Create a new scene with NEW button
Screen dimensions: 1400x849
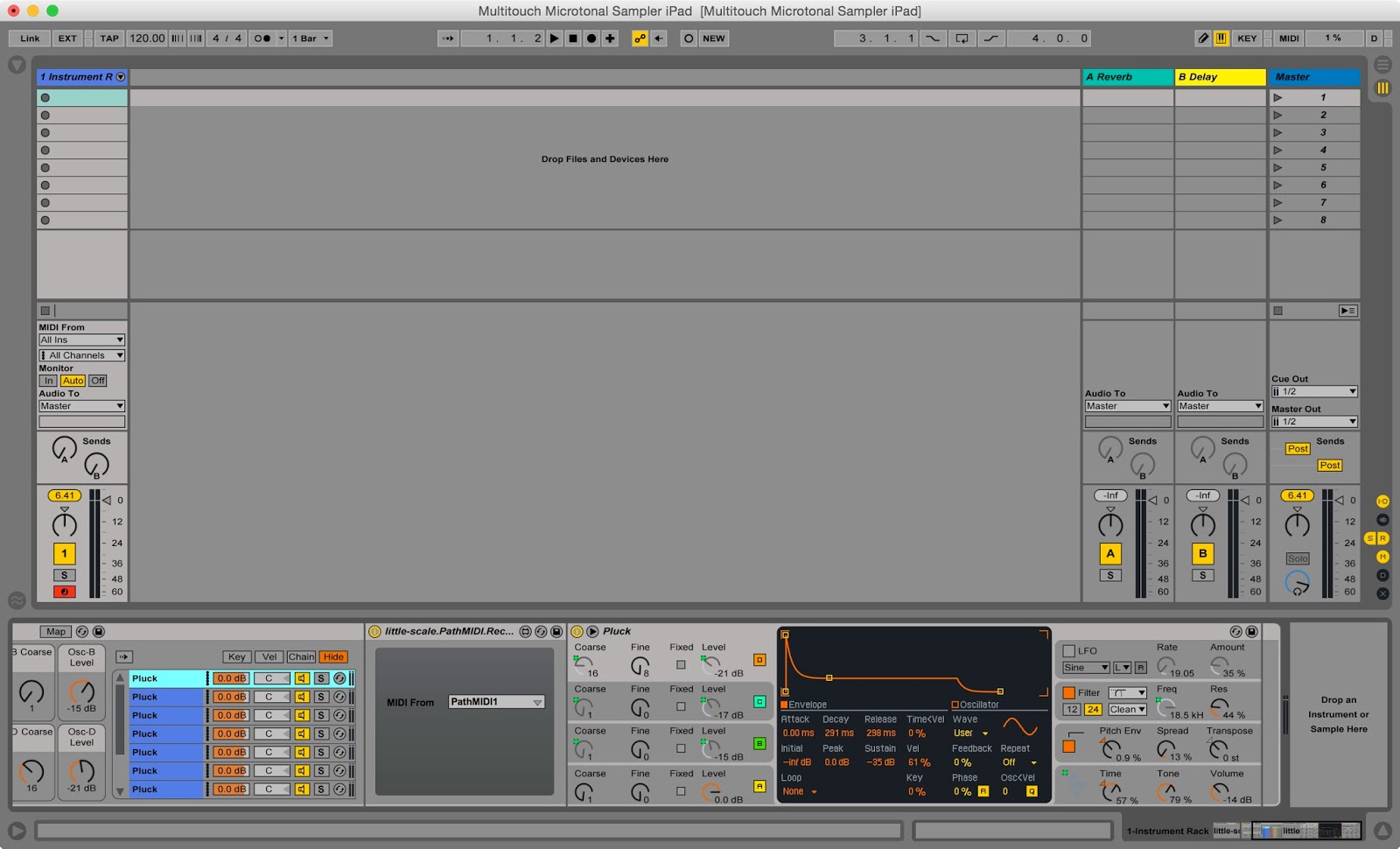click(x=714, y=39)
